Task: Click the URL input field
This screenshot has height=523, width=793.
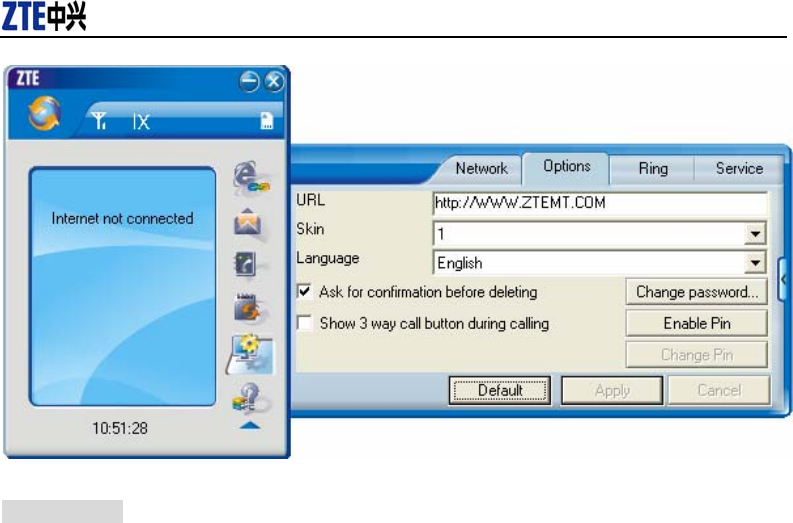Action: click(600, 203)
